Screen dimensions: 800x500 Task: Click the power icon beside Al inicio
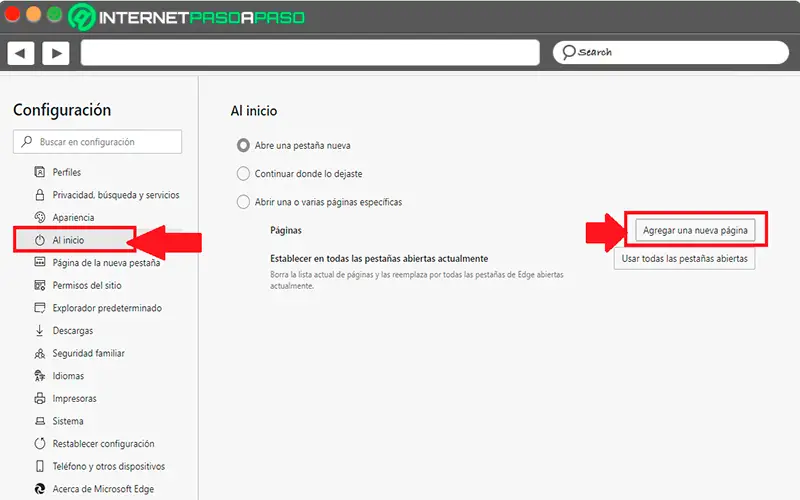tap(39, 240)
